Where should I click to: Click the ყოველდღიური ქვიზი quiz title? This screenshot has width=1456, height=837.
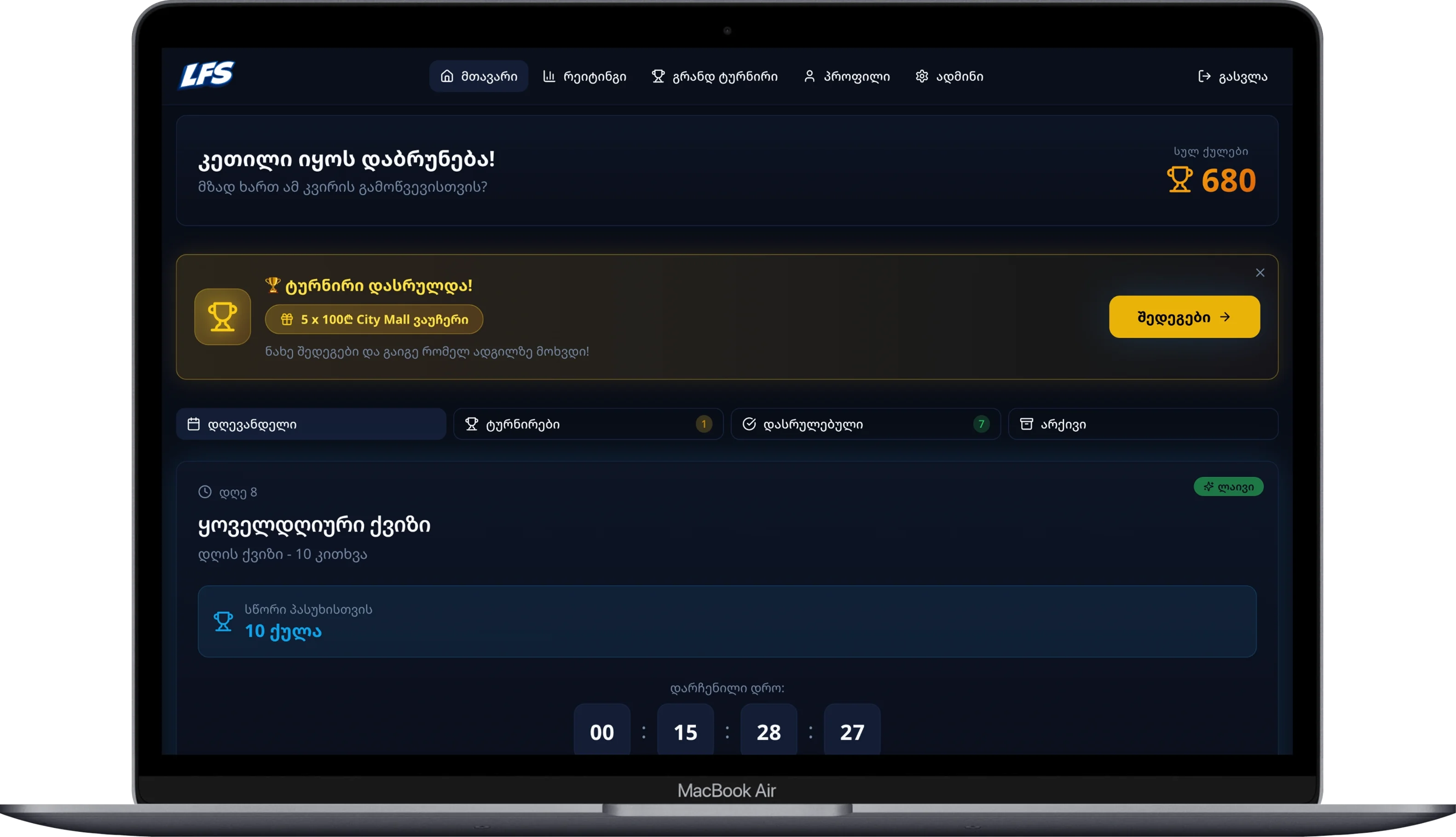[x=314, y=525]
